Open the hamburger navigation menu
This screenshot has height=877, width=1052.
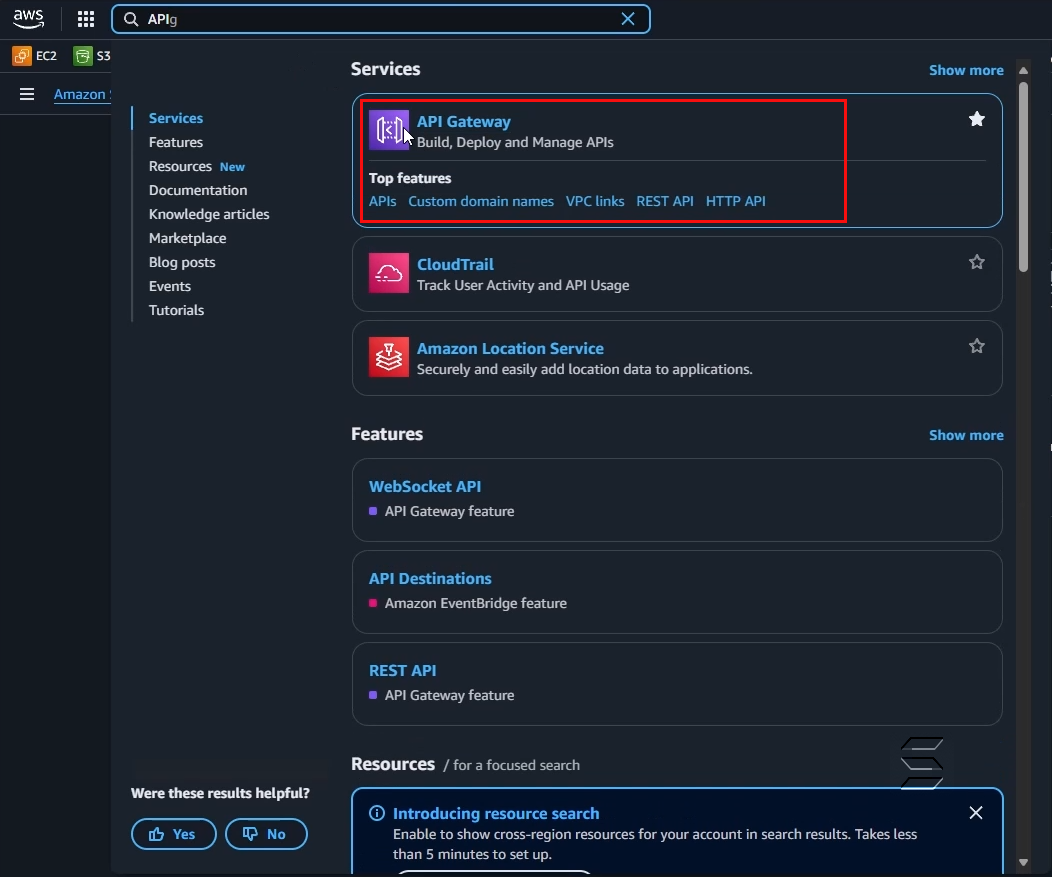(x=27, y=94)
